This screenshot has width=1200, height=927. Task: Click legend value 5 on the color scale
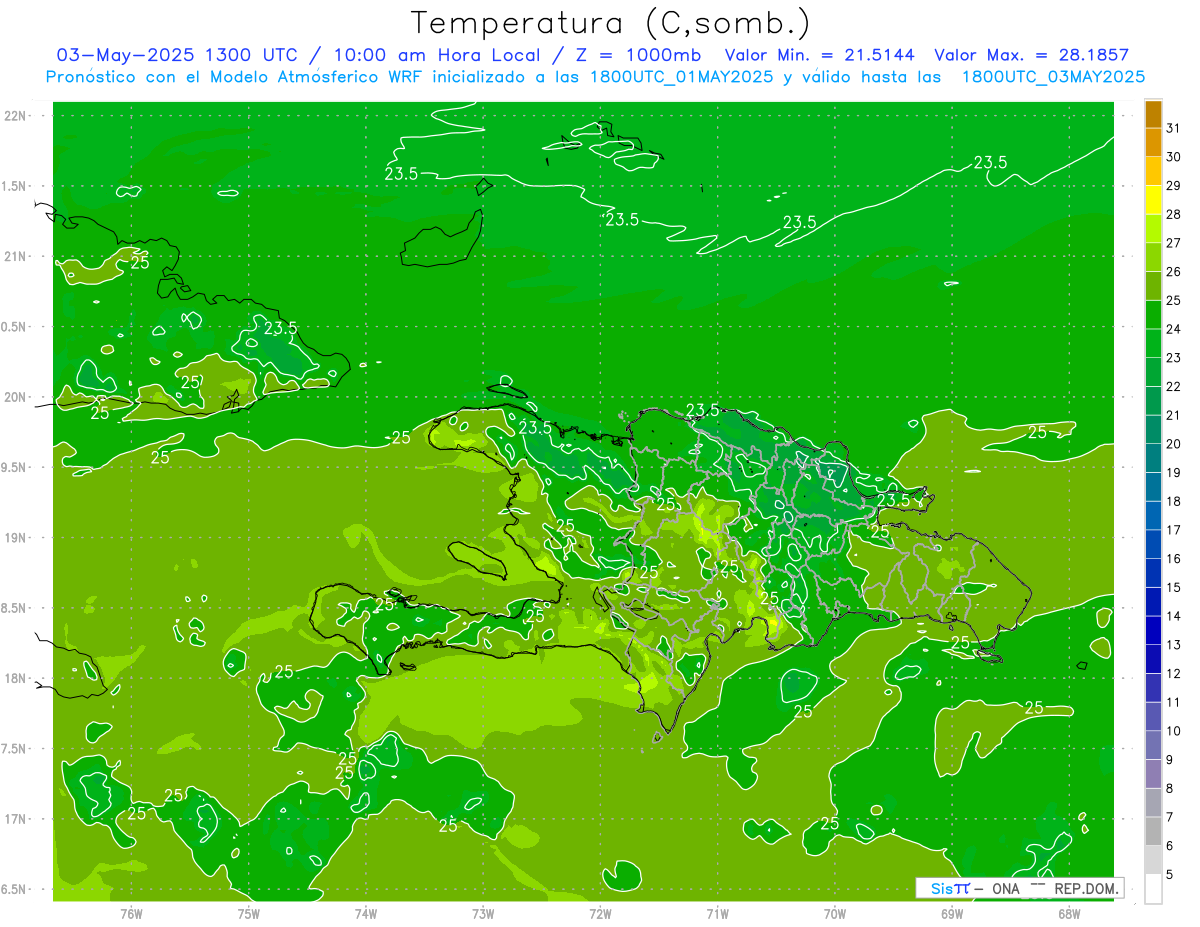point(1170,875)
